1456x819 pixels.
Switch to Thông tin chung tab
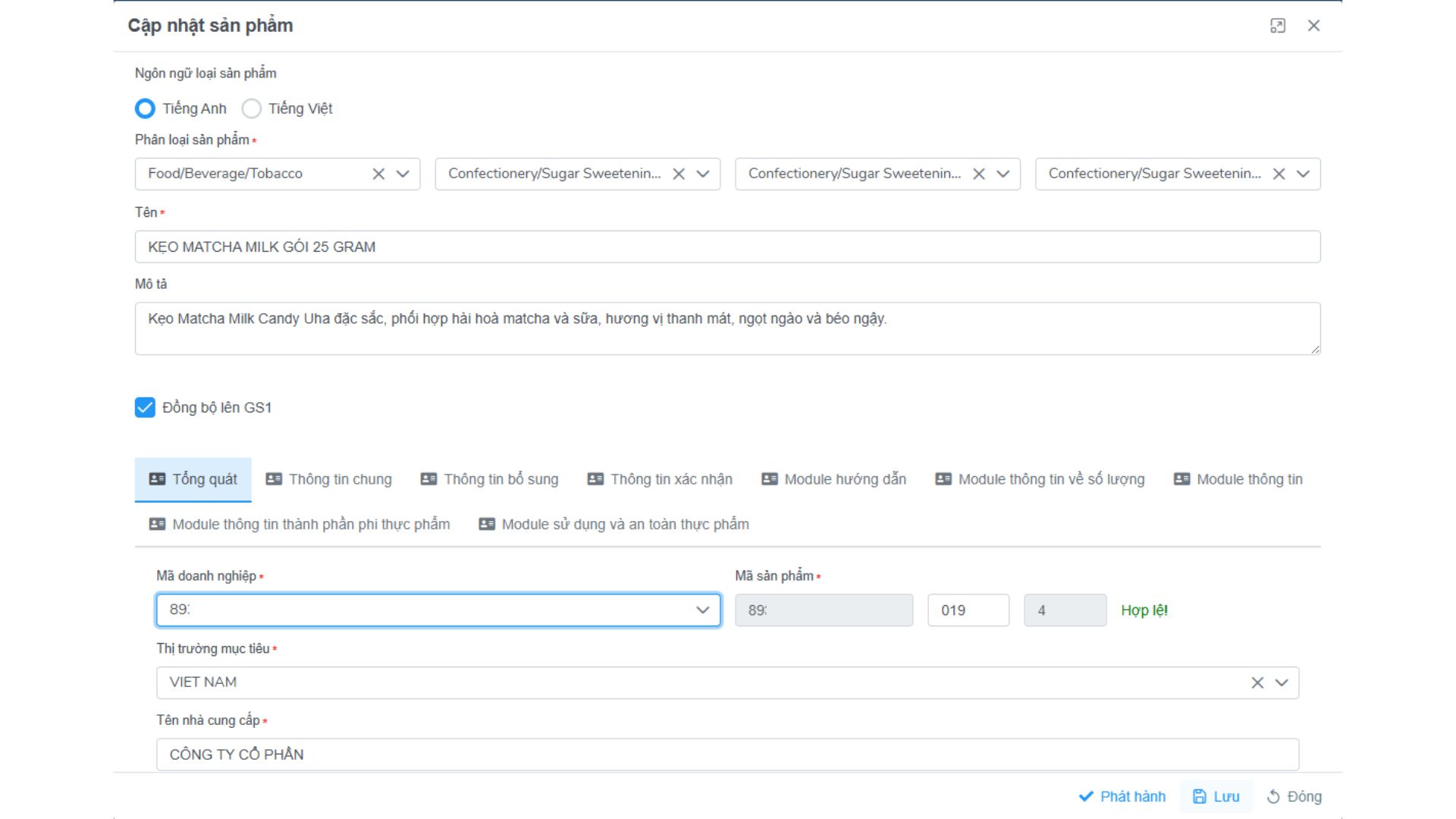tap(329, 479)
